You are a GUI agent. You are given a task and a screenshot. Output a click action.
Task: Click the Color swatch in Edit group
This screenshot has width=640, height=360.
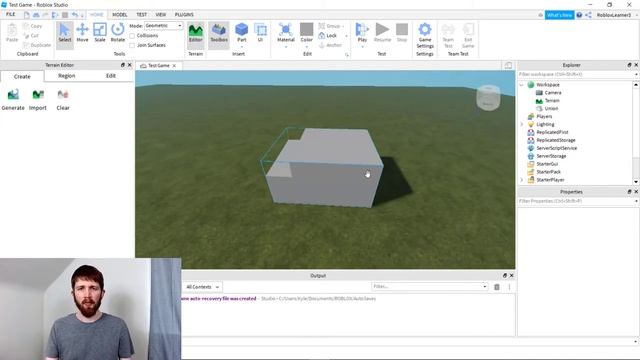307,29
